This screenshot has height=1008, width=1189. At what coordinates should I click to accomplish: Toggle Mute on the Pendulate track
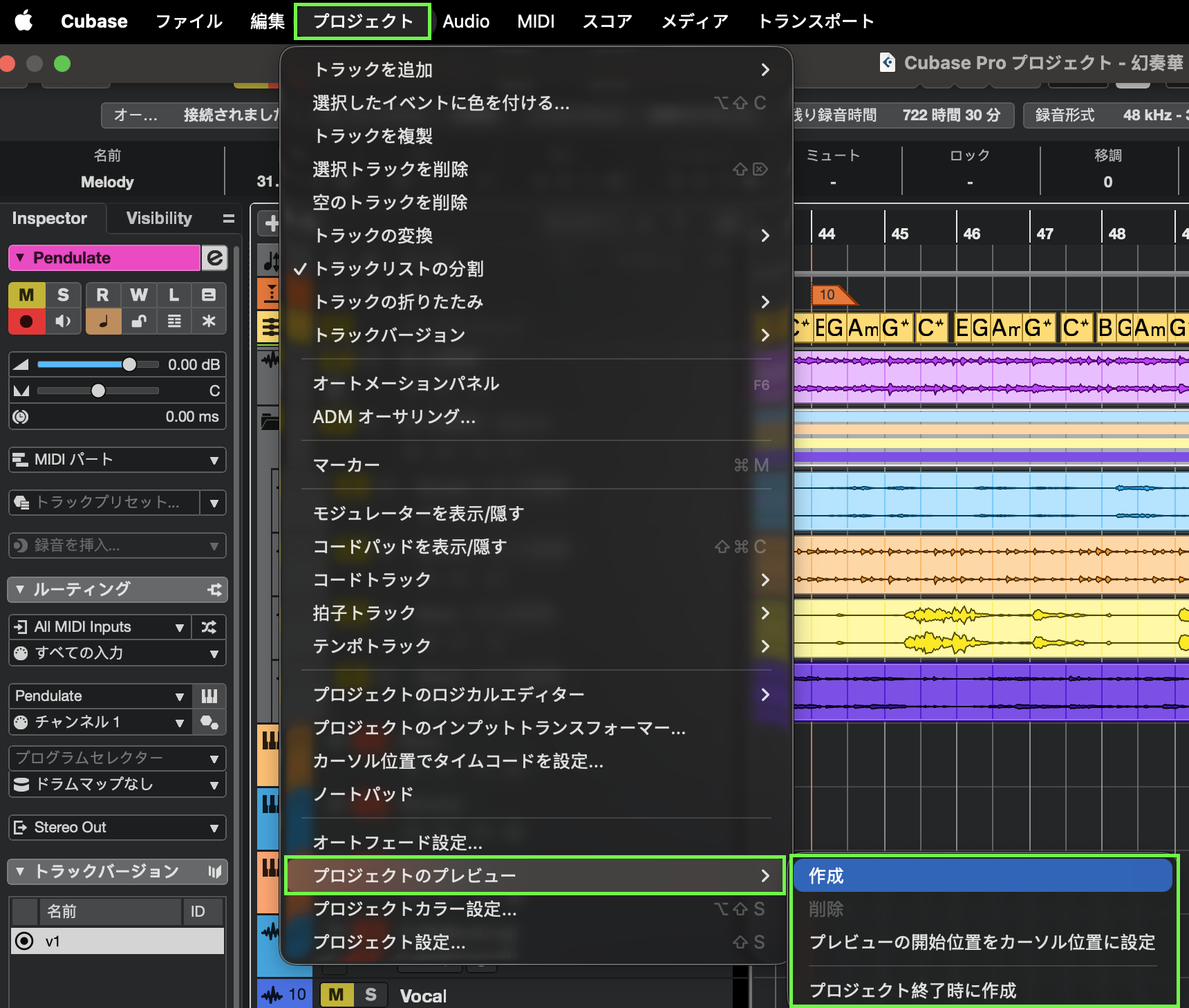click(26, 295)
